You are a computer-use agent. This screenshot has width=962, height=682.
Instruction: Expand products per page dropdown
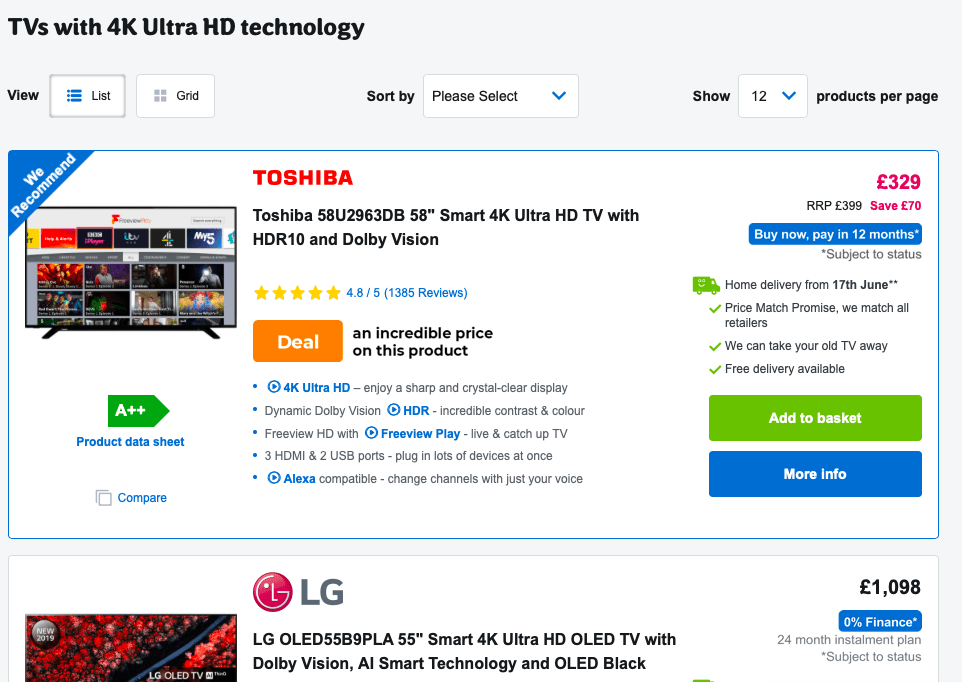772,96
